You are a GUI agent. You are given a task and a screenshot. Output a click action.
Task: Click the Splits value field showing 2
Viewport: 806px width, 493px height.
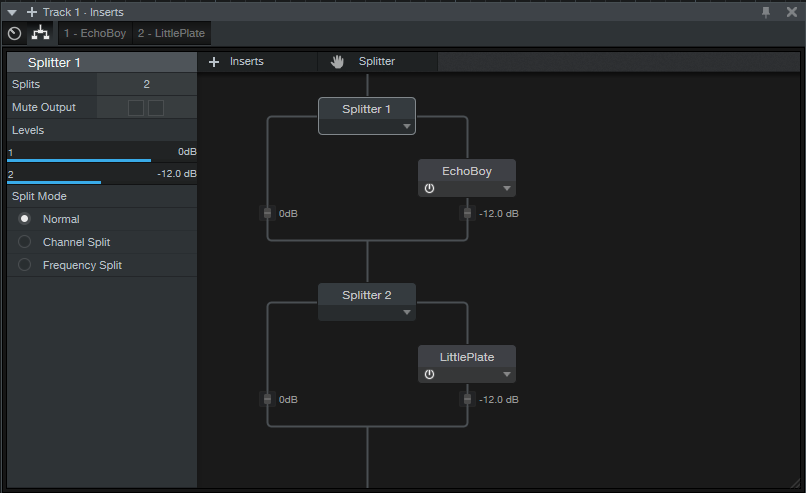pos(146,84)
